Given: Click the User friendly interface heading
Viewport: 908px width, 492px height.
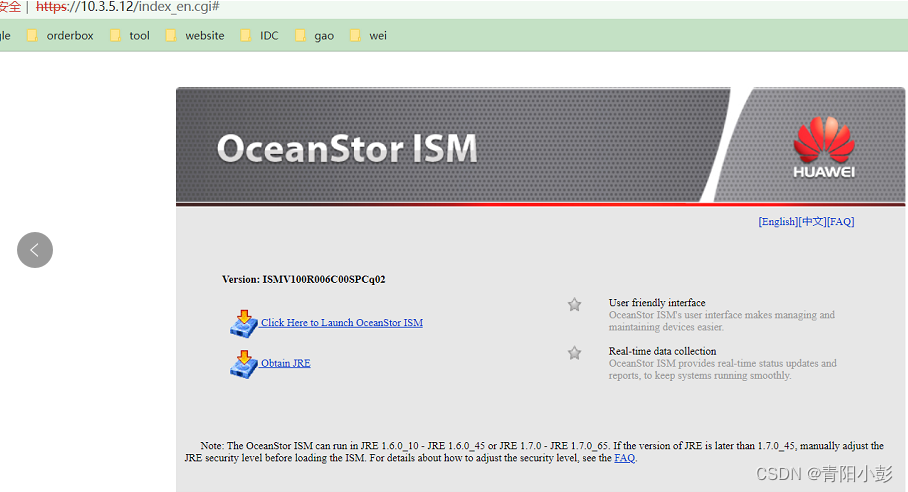Looking at the screenshot, I should coord(657,303).
